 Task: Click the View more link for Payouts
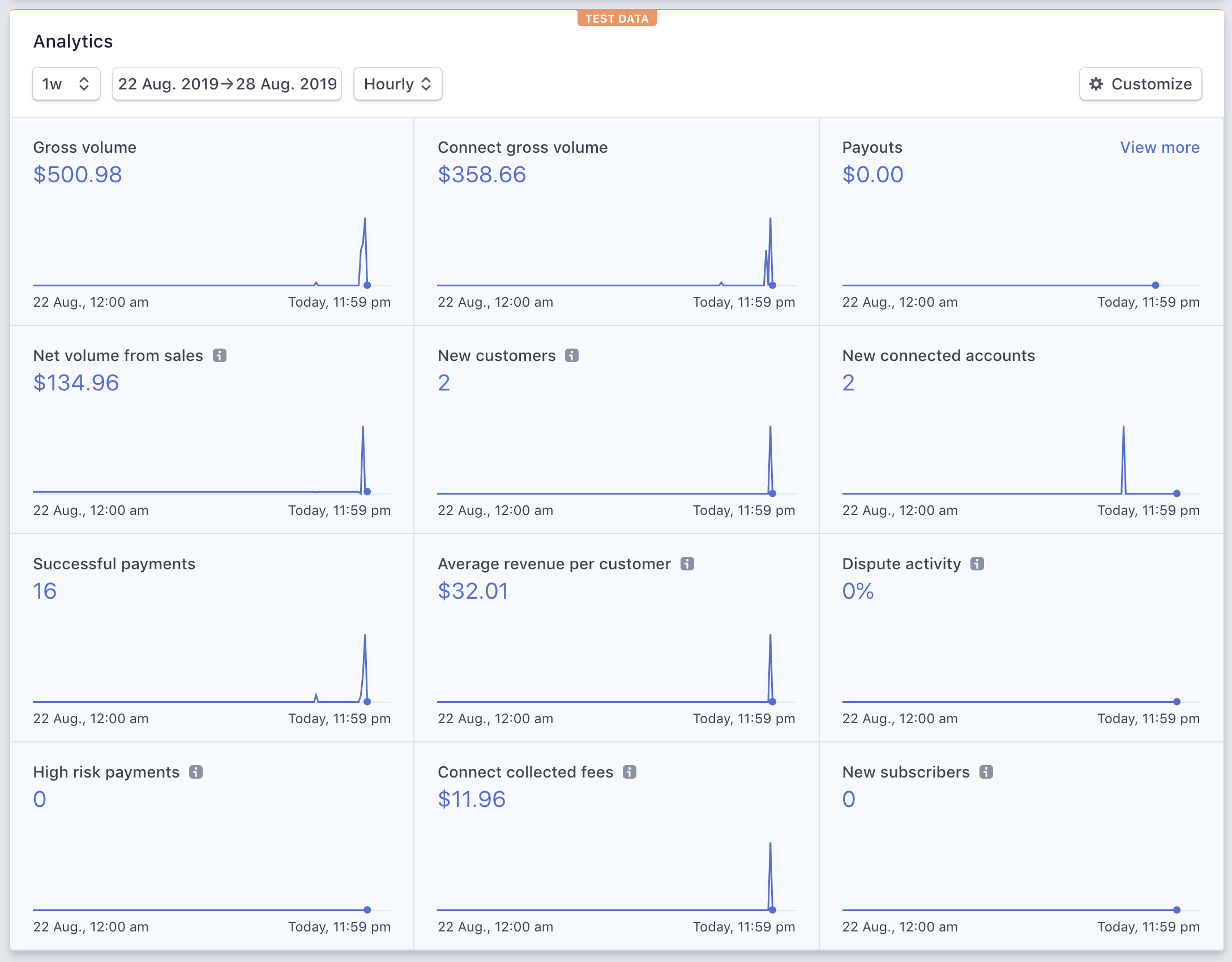[x=1160, y=147]
